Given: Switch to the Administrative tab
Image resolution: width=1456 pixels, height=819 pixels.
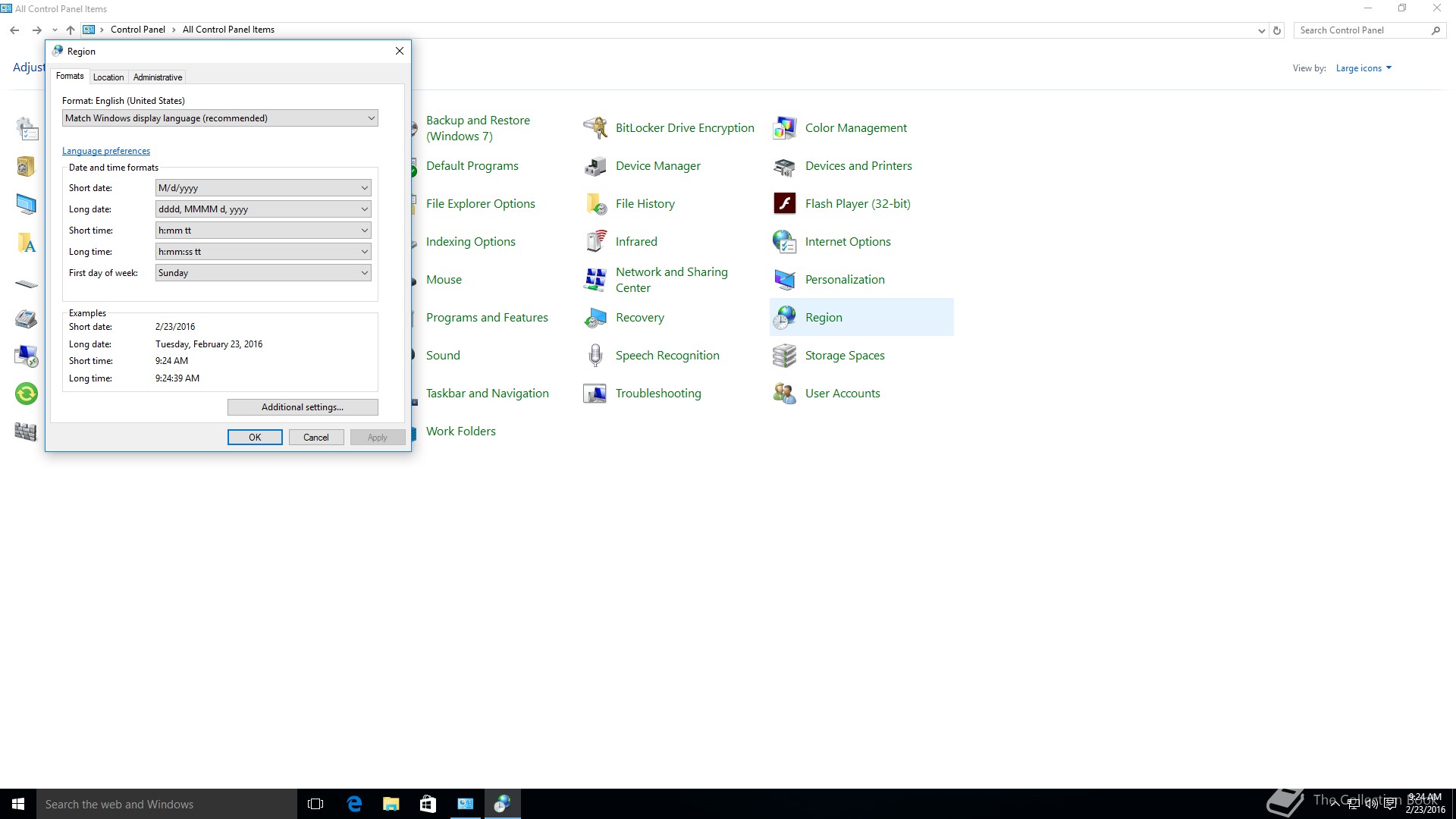Looking at the screenshot, I should coord(158,77).
